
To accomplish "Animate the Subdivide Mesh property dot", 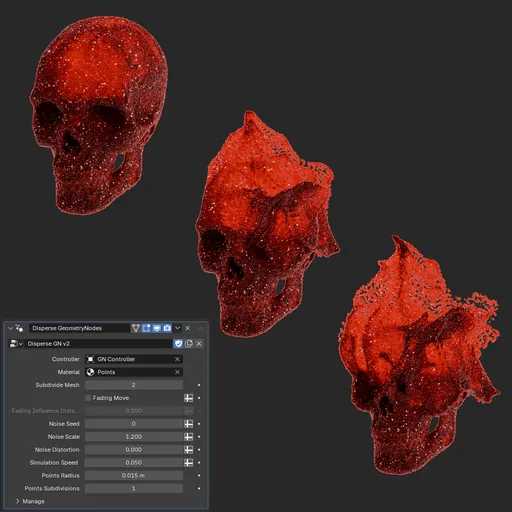I will tap(199, 385).
